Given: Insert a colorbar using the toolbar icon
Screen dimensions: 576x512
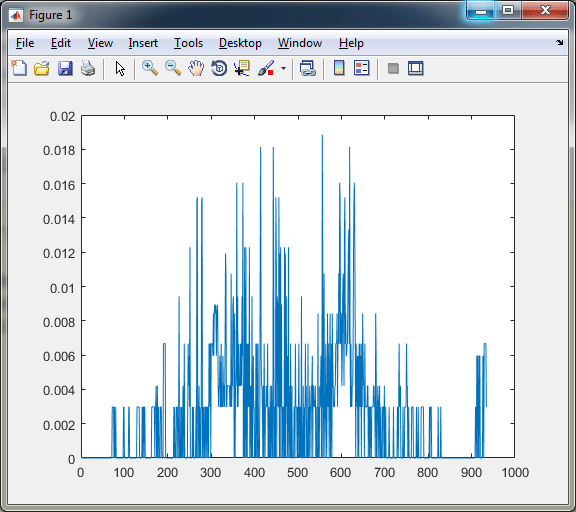Looking at the screenshot, I should [x=339, y=68].
